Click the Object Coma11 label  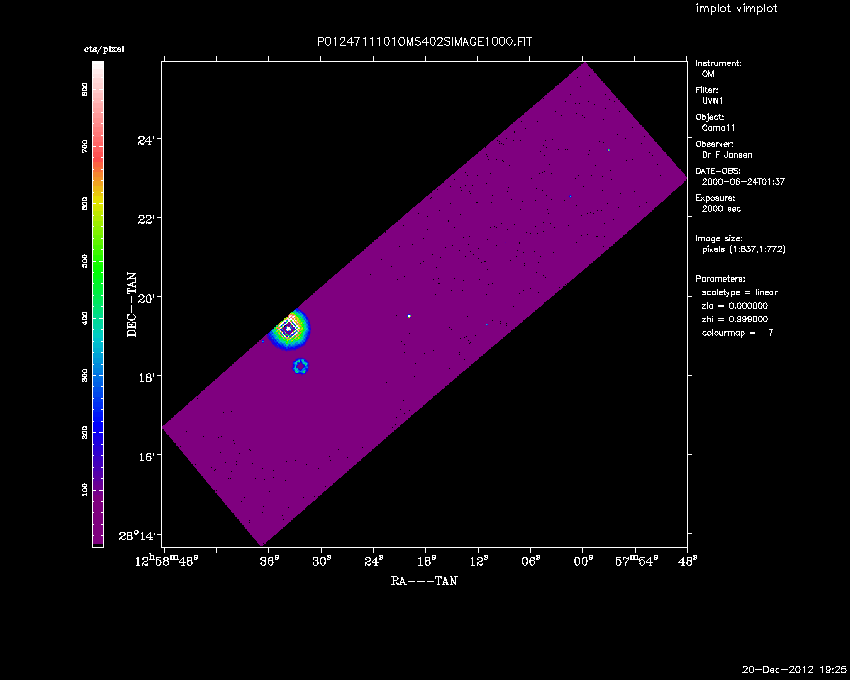(715, 122)
